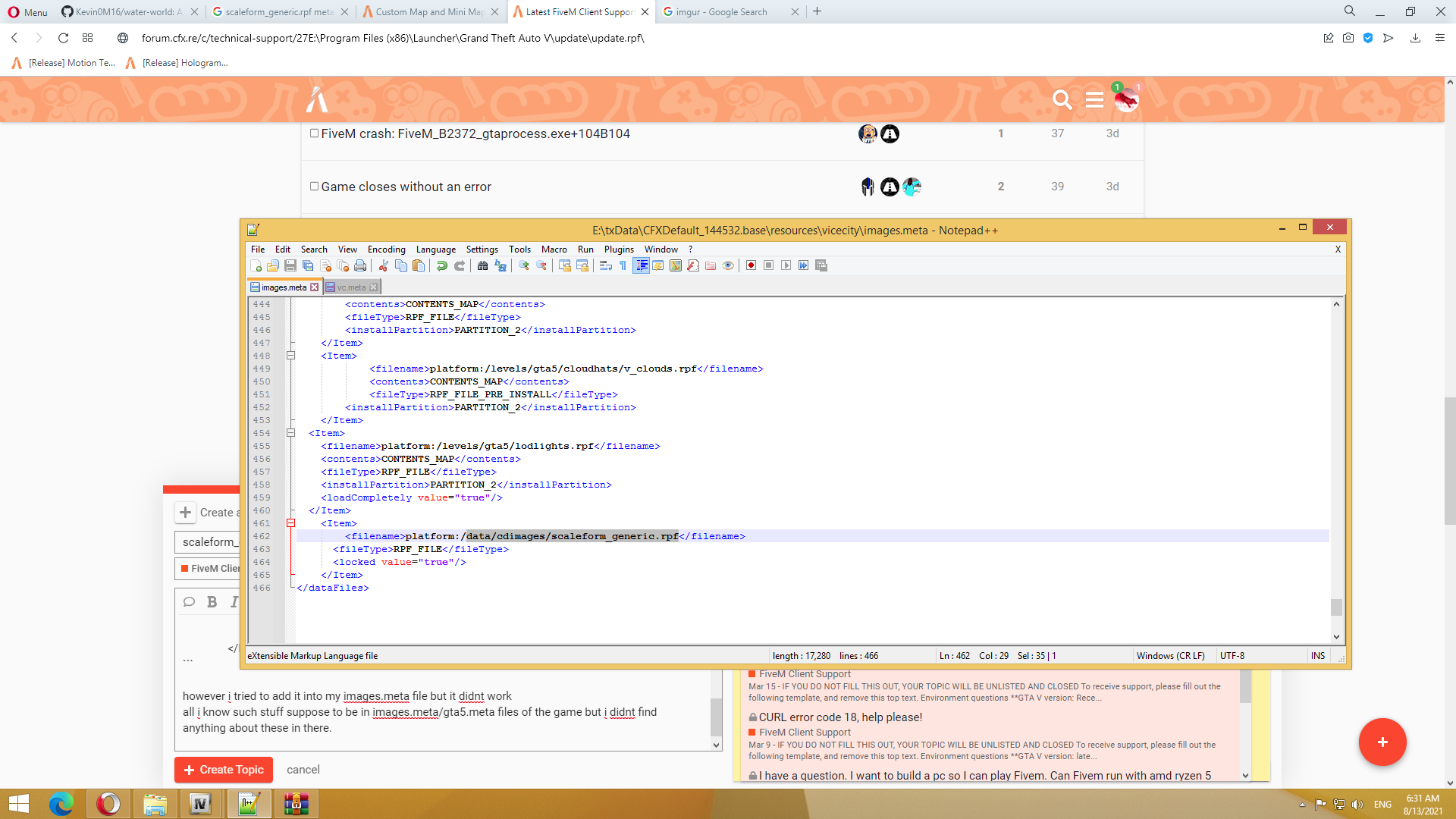Open the forum hamburger menu icon
The height and width of the screenshot is (819, 1456).
[x=1094, y=99]
